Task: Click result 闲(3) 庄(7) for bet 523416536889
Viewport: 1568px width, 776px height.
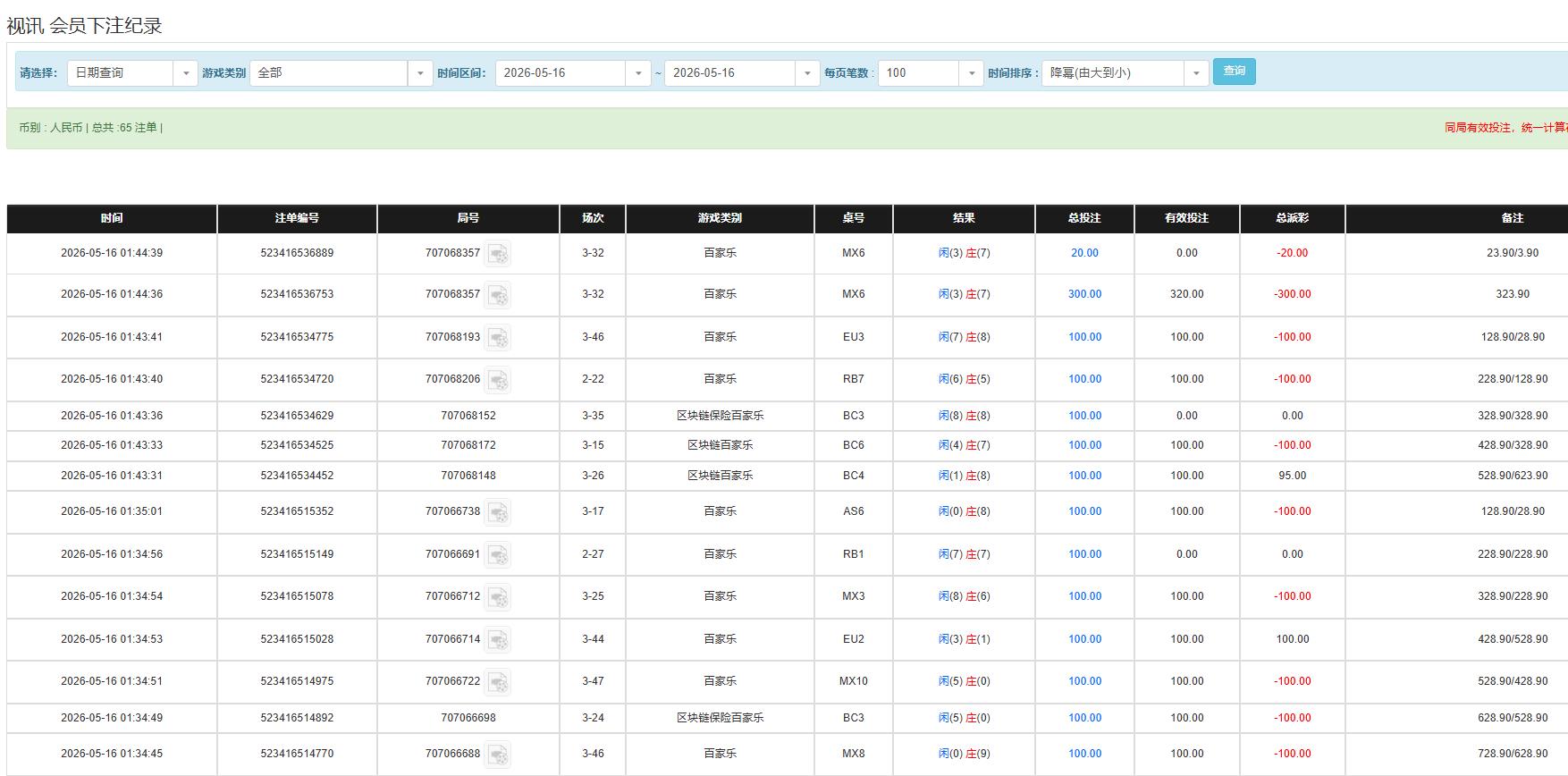Action: coord(964,253)
